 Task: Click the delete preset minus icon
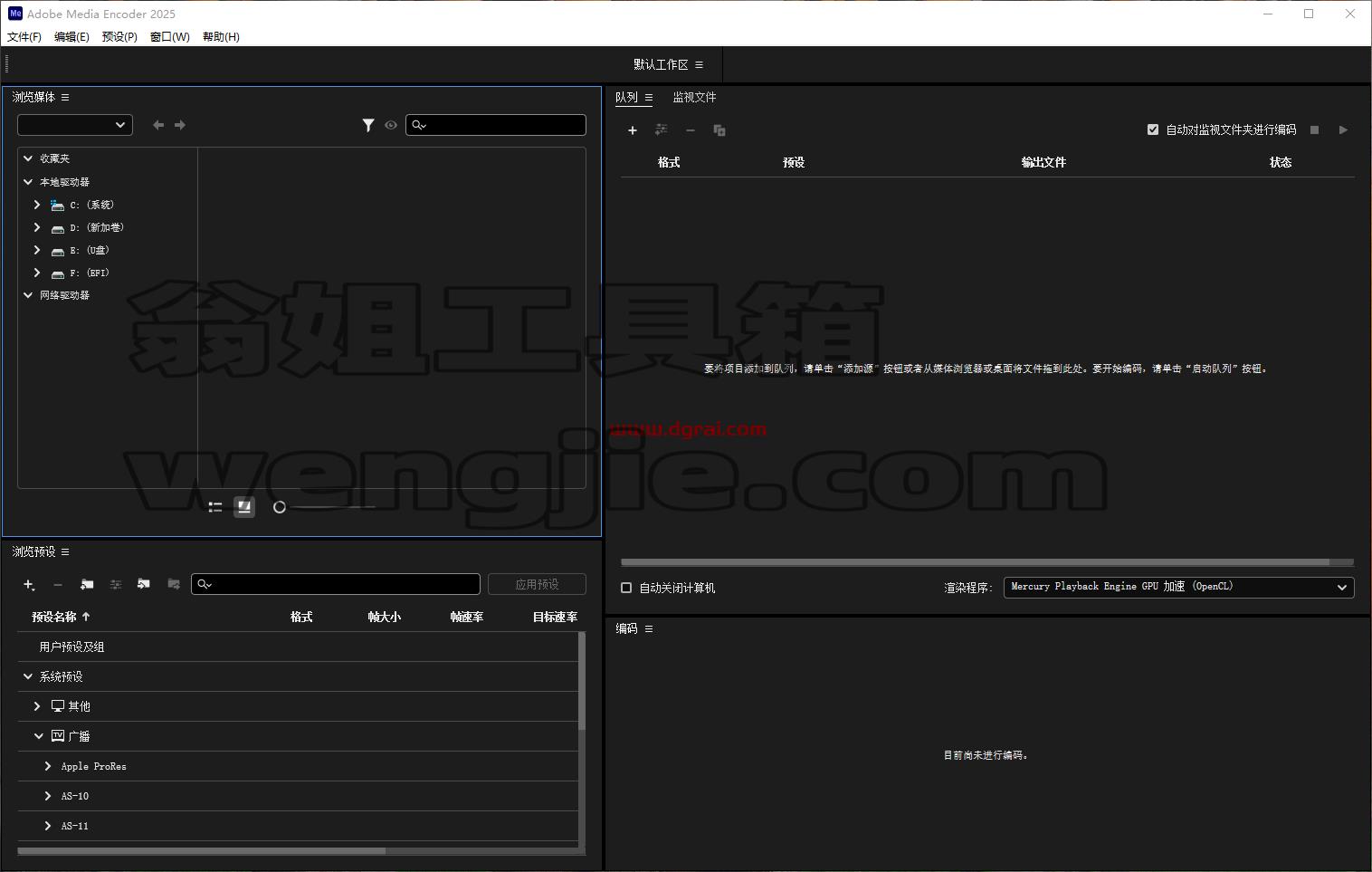58,585
